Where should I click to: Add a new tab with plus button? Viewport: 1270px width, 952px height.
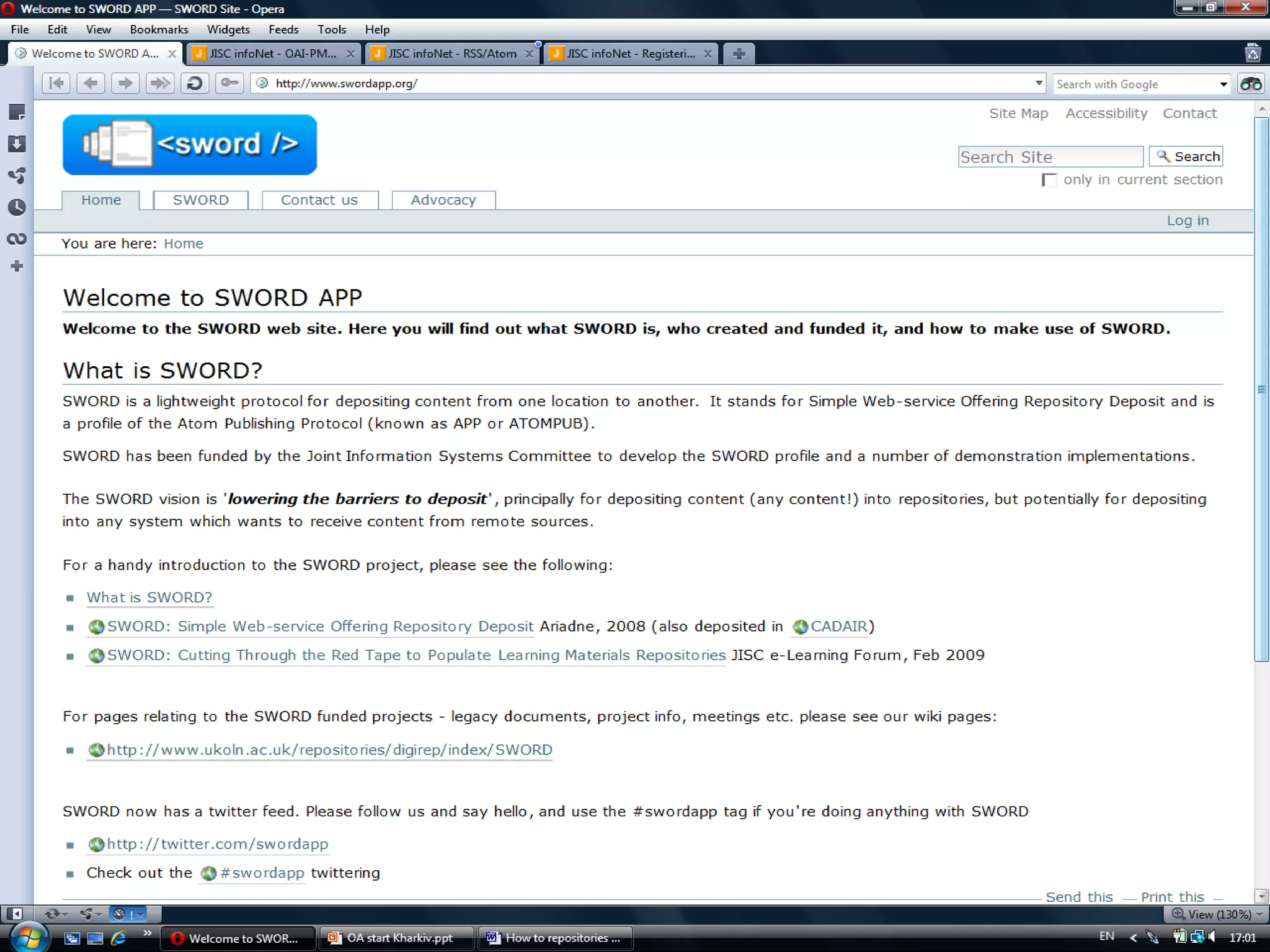coord(738,54)
